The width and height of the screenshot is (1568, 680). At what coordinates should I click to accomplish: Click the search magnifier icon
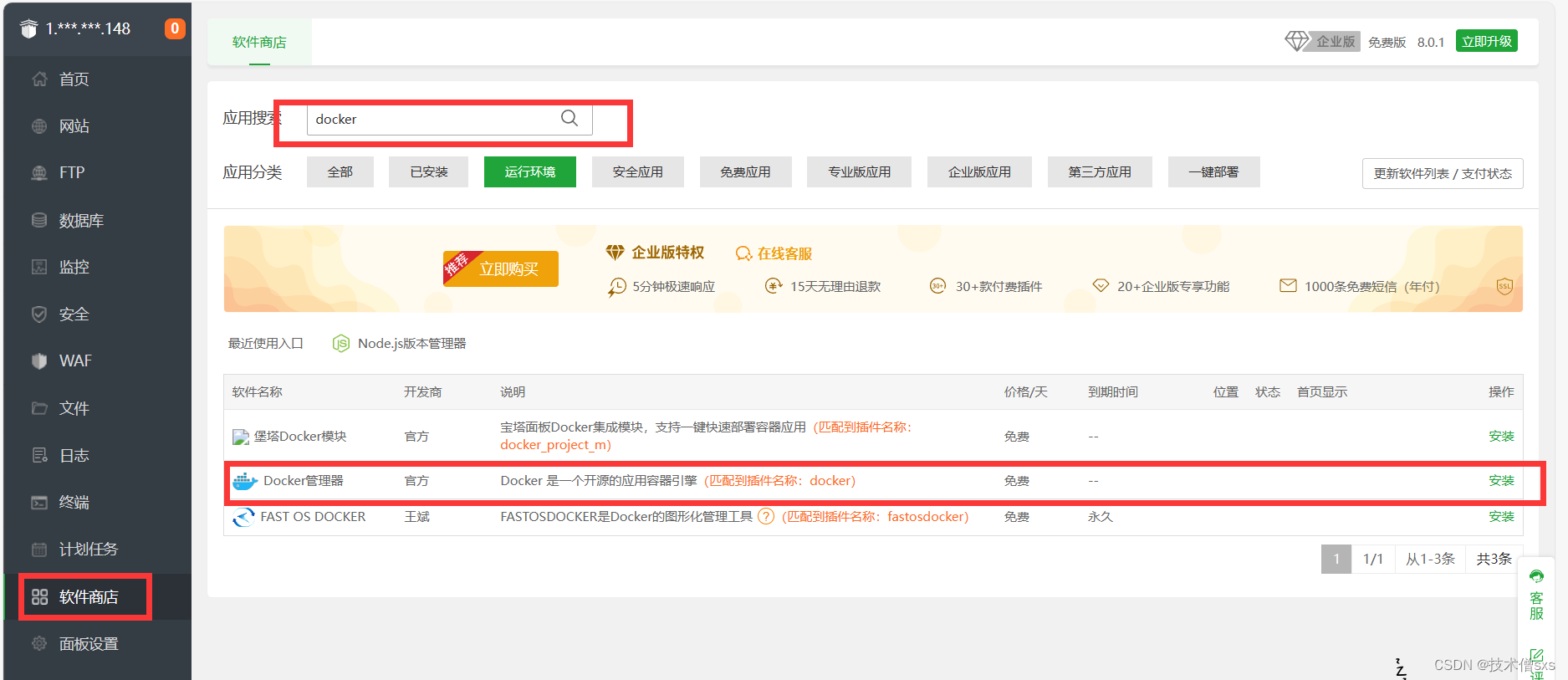(x=569, y=118)
